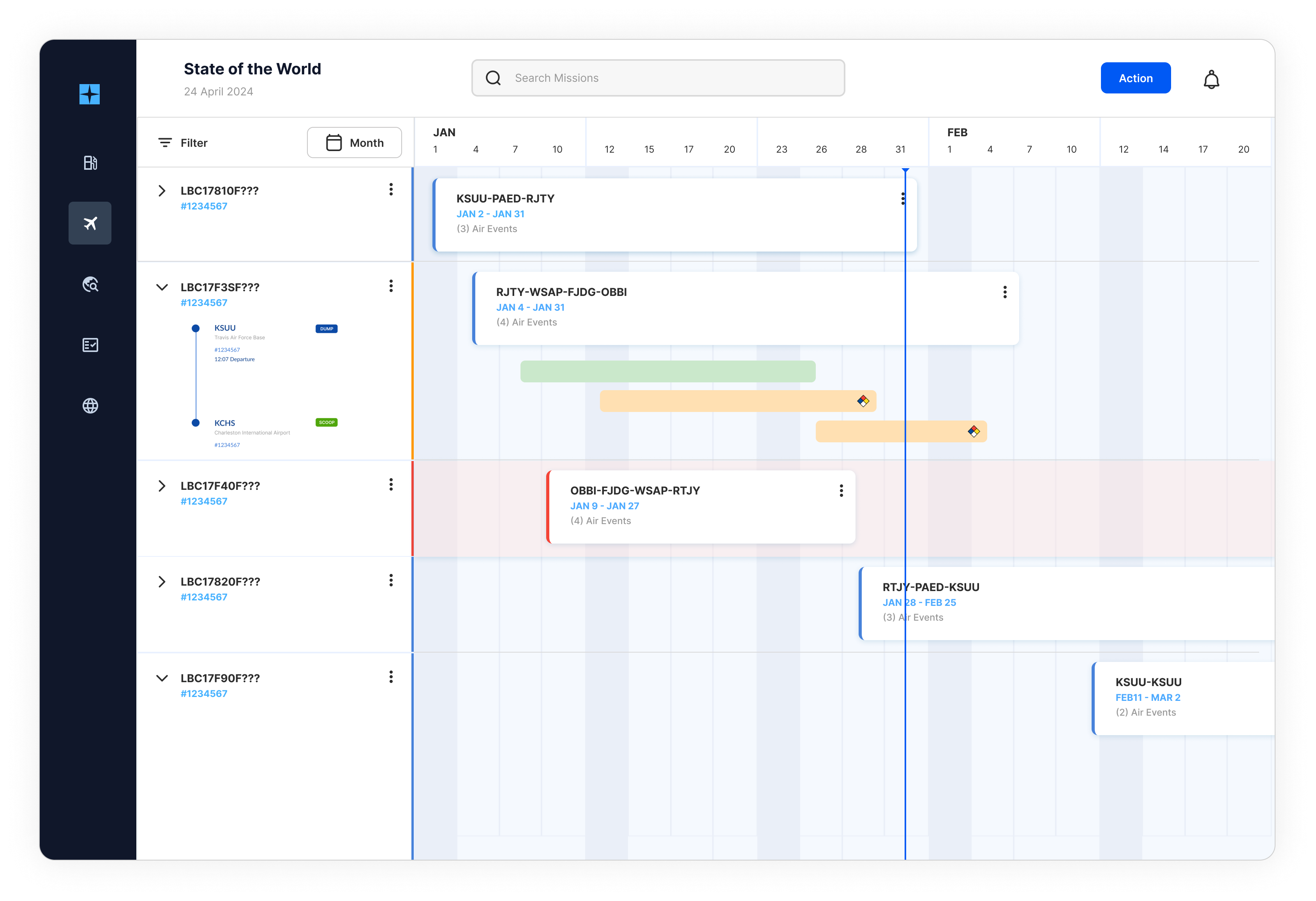Open notifications bell

pos(1211,79)
